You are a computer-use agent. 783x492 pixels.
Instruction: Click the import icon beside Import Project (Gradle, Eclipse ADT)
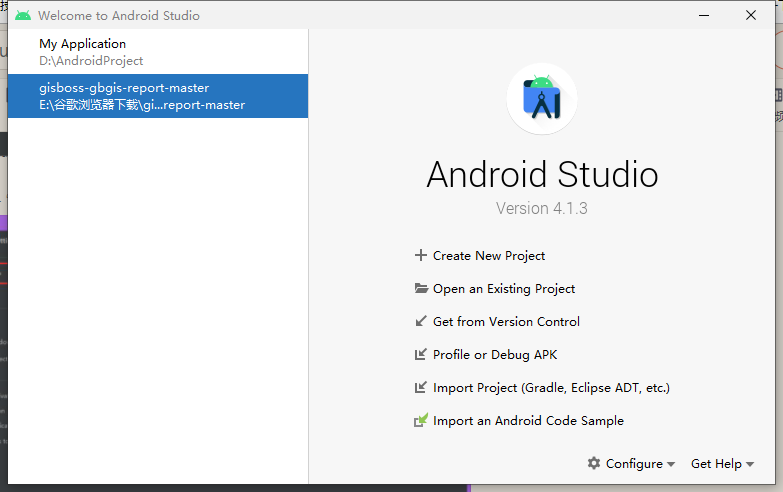pyautogui.click(x=421, y=387)
